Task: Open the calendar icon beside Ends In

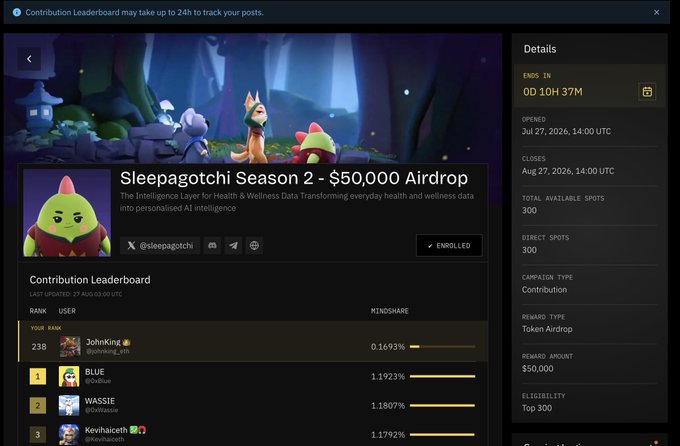Action: [x=647, y=92]
